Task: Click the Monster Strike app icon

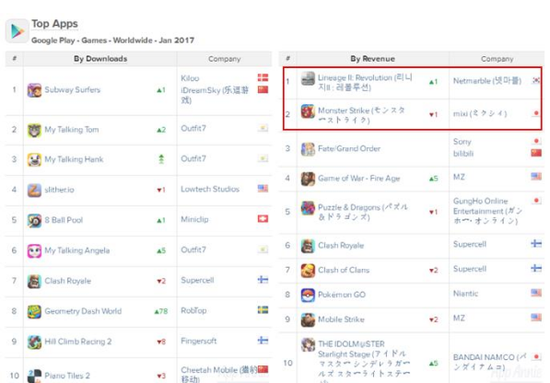Action: 308,111
